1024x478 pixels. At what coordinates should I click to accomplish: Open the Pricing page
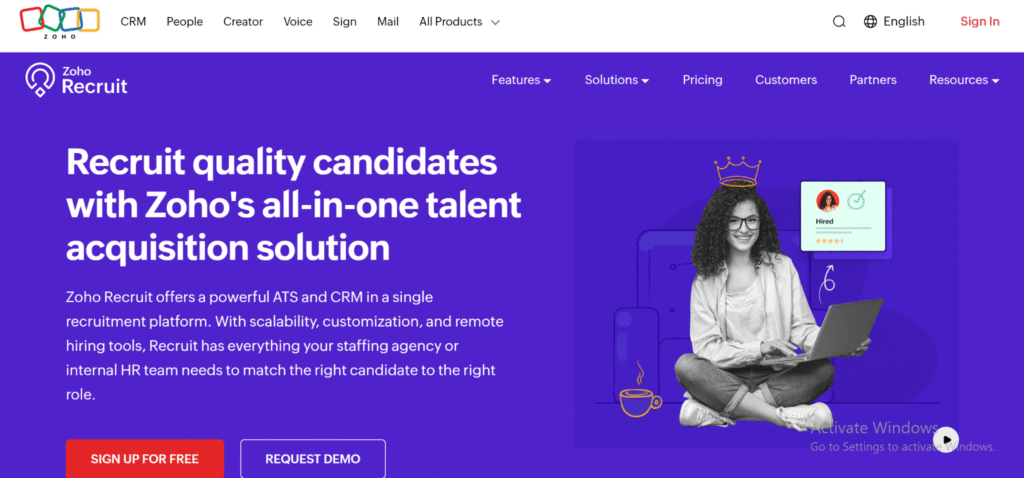tap(702, 80)
